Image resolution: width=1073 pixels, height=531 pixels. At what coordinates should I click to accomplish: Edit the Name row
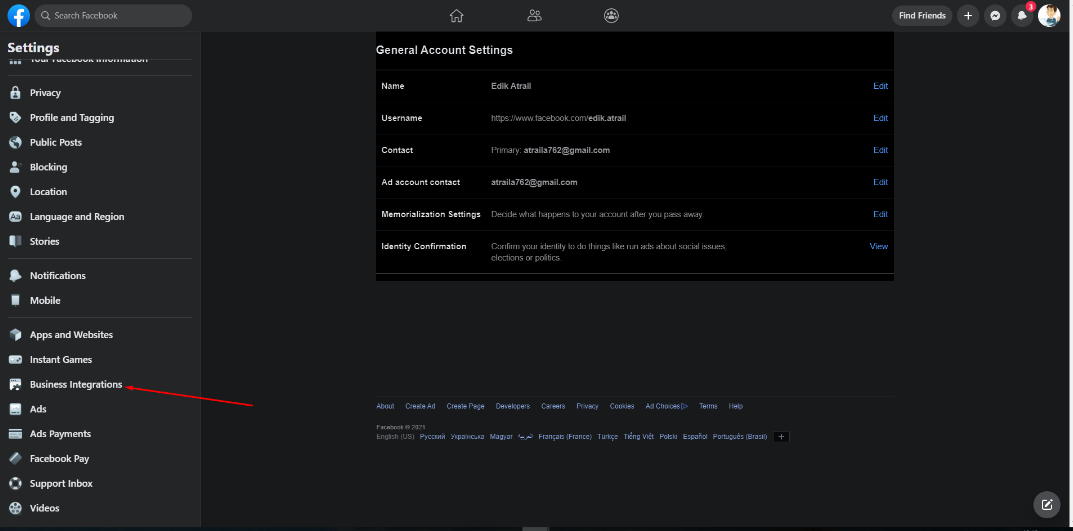880,86
